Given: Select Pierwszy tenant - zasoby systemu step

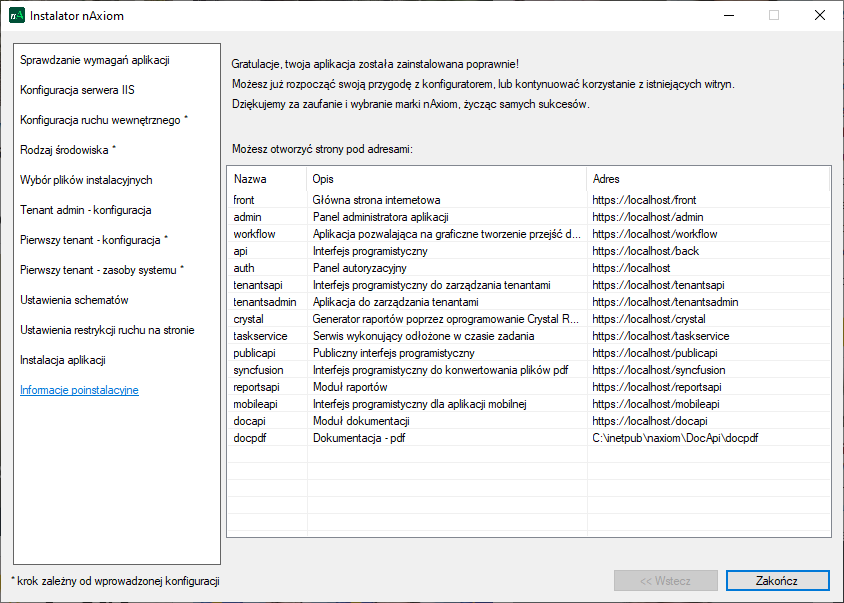Looking at the screenshot, I should (x=102, y=270).
